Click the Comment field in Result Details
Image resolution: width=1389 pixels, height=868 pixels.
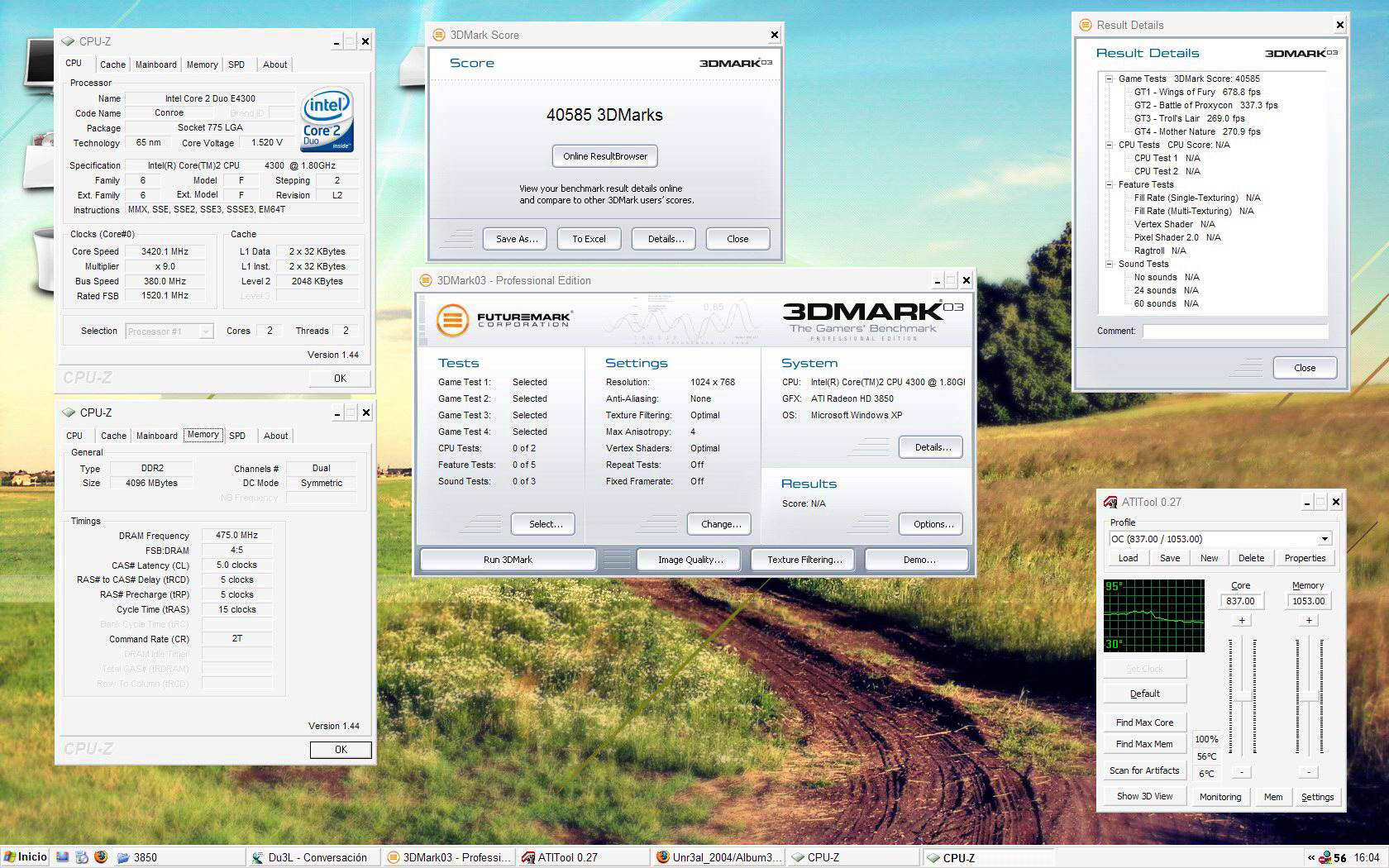coord(1235,331)
